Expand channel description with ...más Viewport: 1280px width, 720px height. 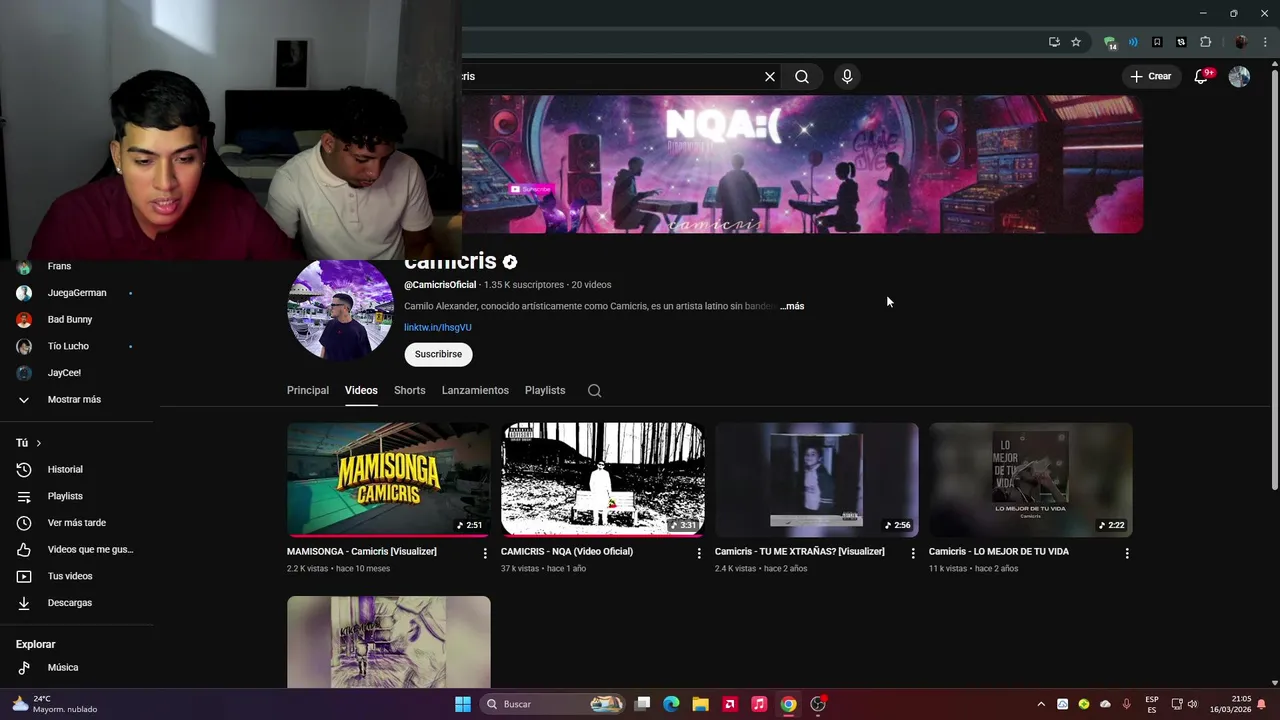(792, 306)
